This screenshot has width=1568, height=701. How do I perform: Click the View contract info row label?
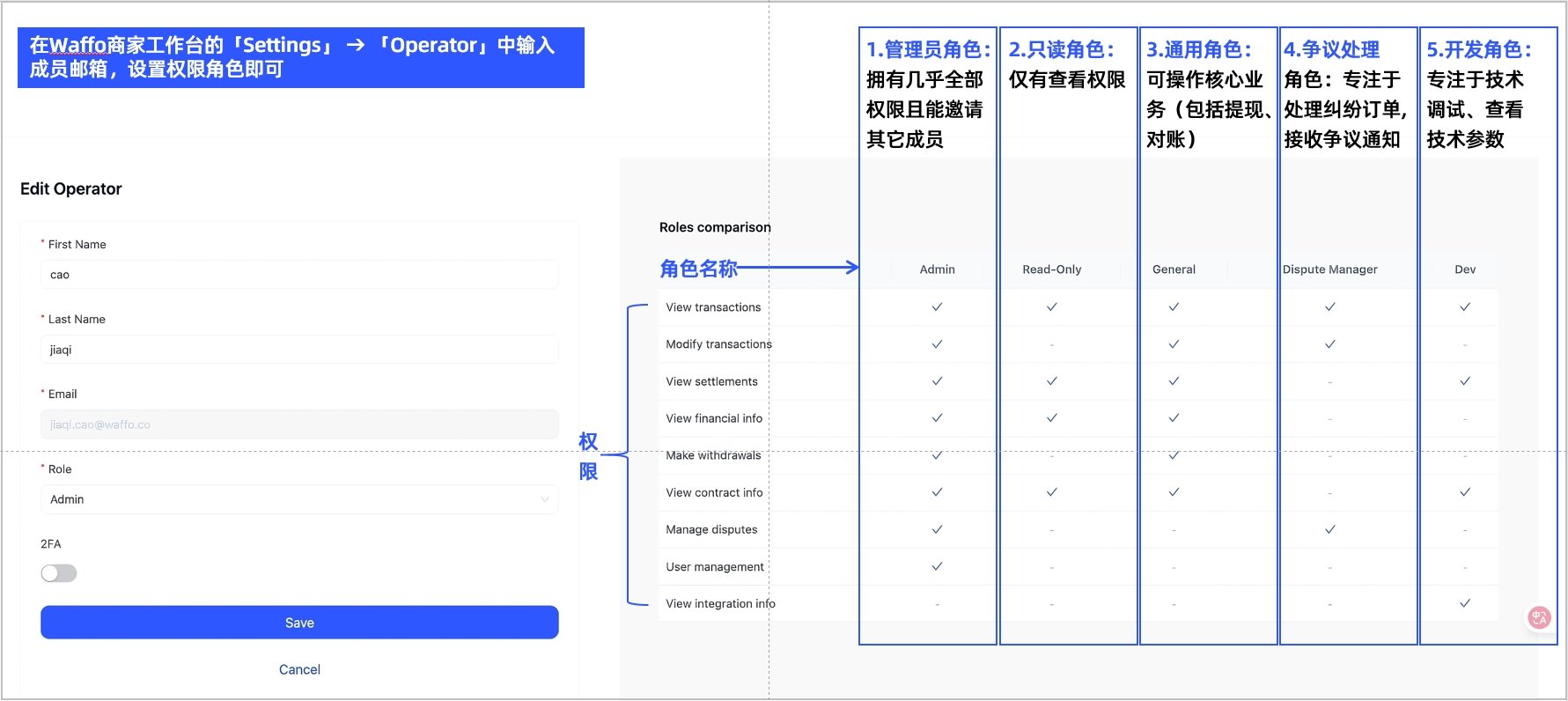[714, 492]
